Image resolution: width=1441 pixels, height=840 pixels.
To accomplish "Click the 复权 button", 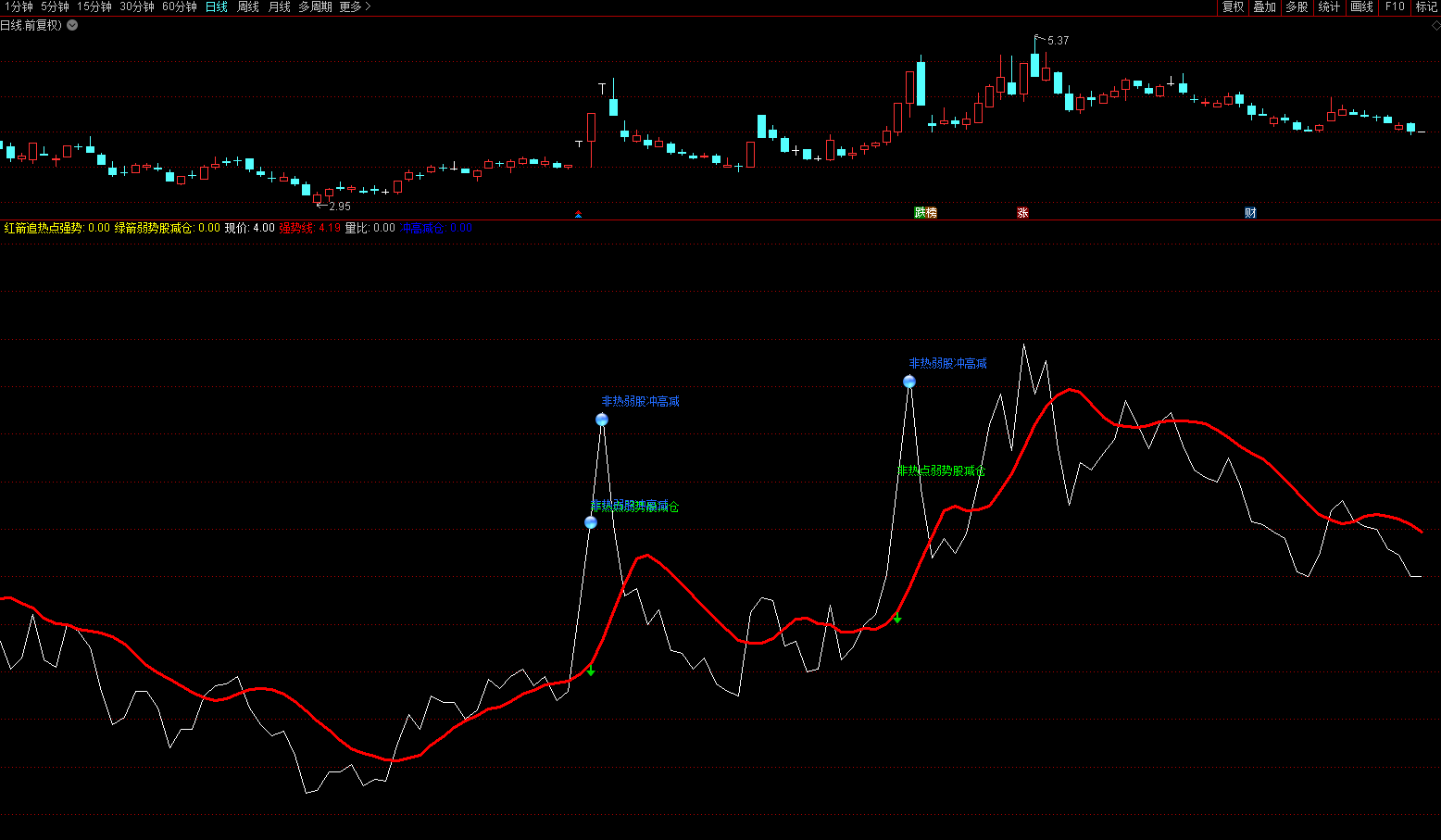I will pos(1233,6).
